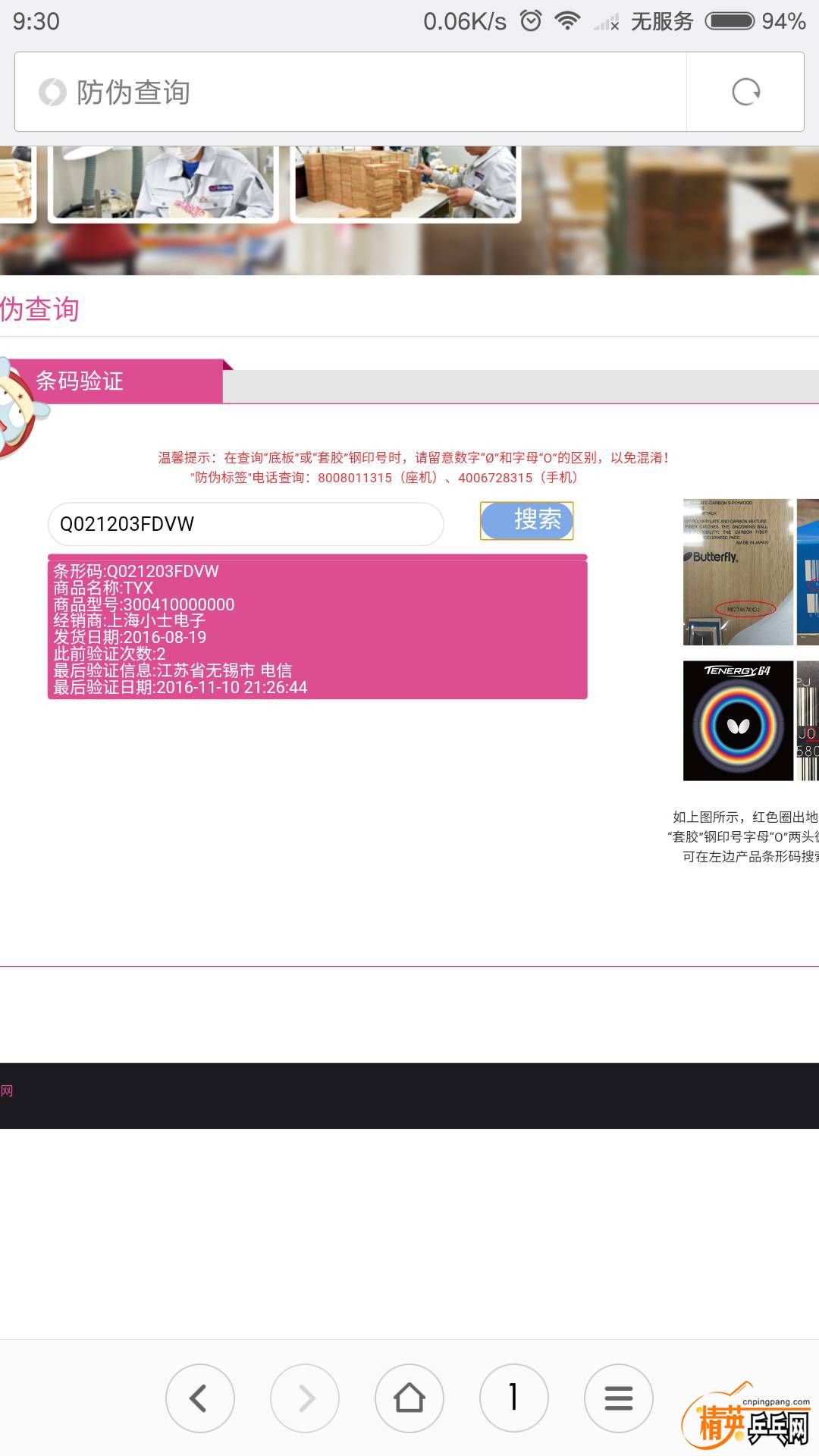Viewport: 819px width, 1456px height.
Task: Focus the address bar titled 防伪查询
Action: [x=350, y=92]
